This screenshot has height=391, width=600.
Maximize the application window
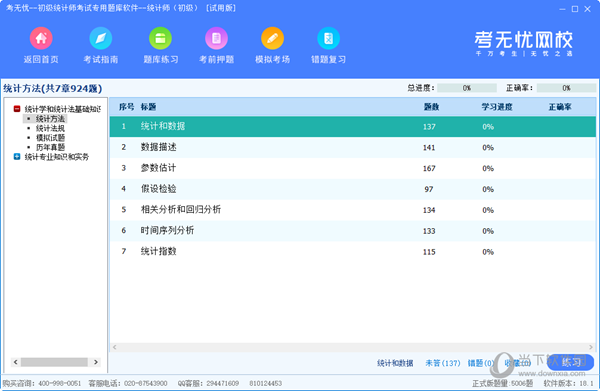[575, 9]
